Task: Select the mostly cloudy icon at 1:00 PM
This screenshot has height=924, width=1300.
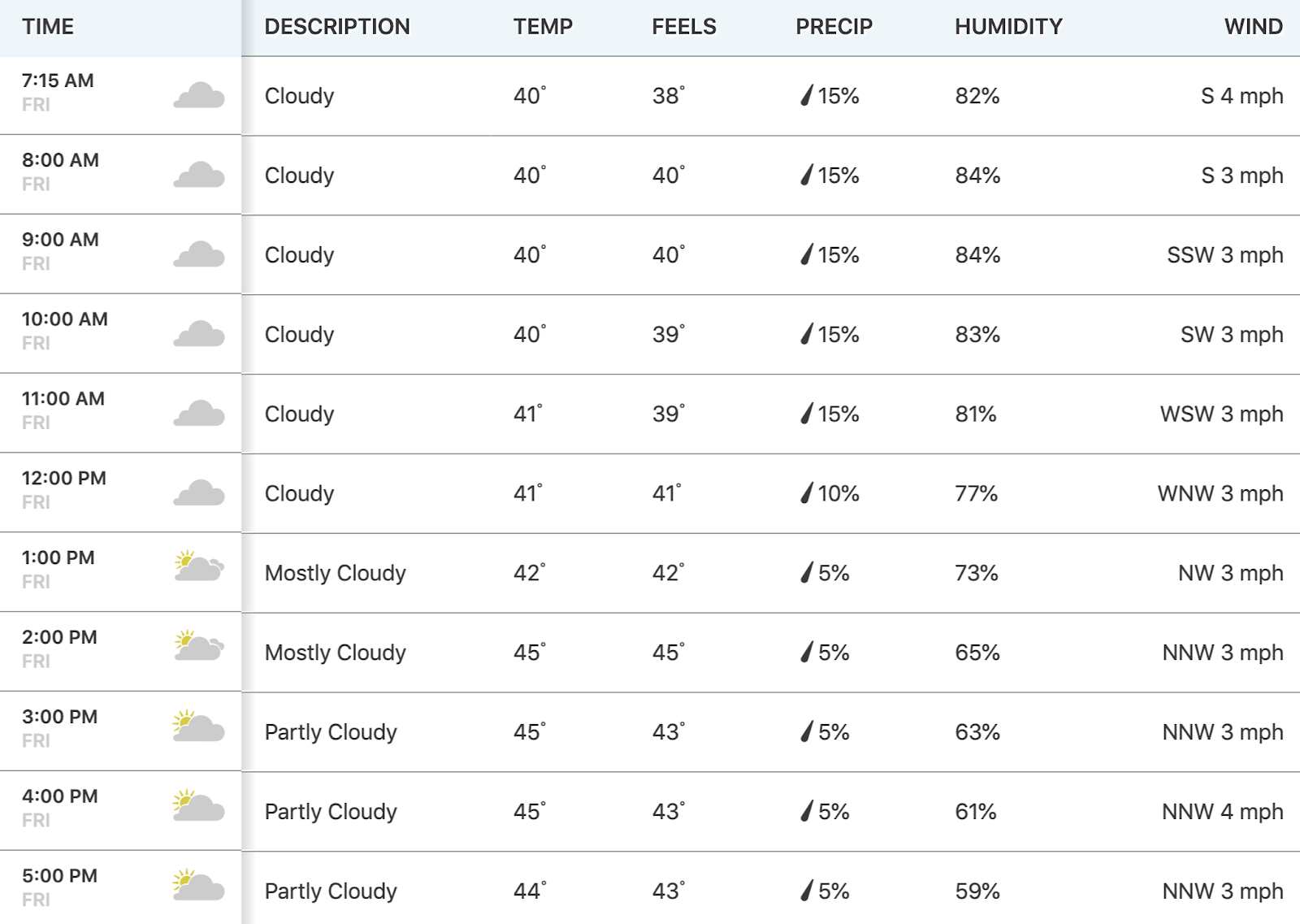Action: 199,566
